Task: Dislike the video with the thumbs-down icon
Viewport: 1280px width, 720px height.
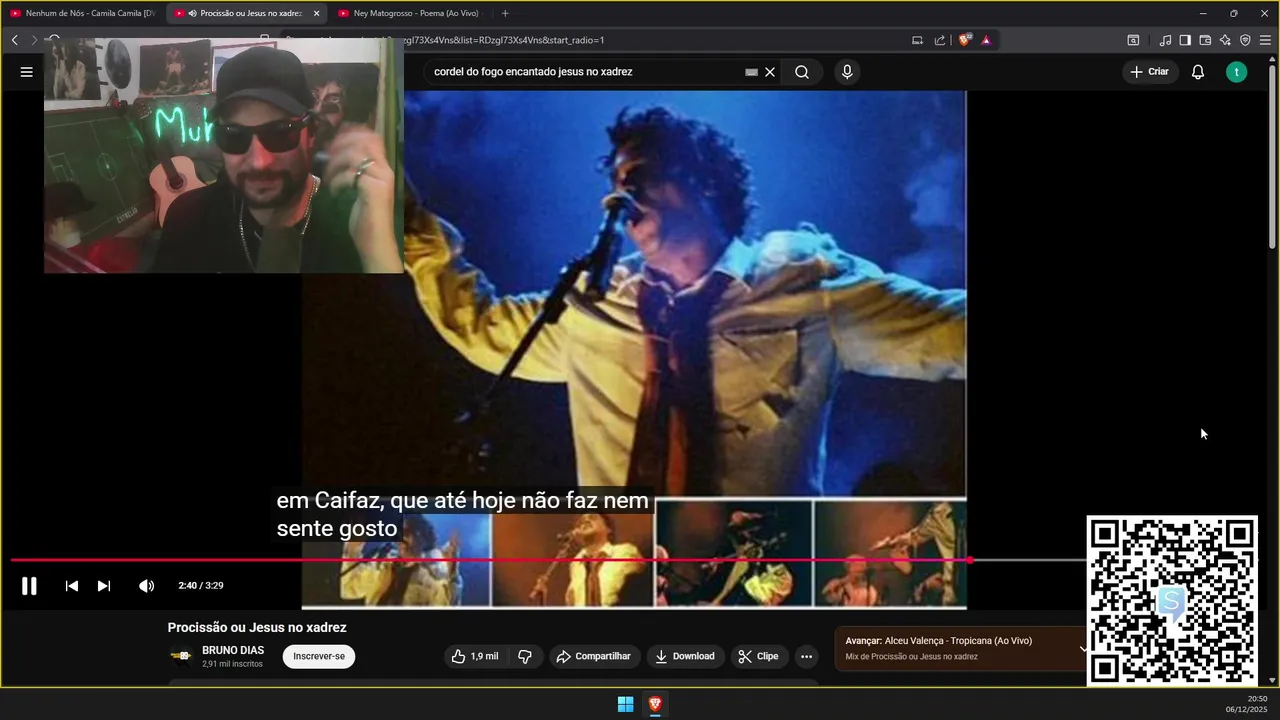Action: click(524, 656)
